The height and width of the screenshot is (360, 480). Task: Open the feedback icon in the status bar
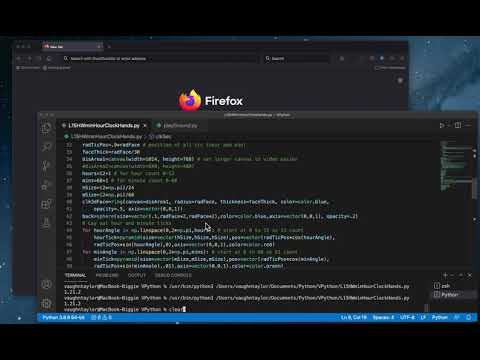tap(457, 317)
